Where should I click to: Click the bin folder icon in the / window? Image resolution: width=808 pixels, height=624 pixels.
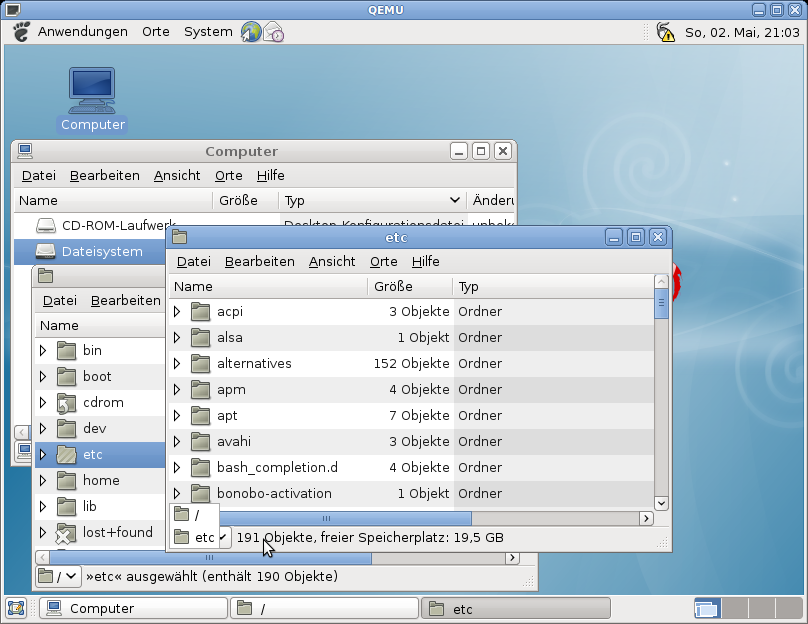pyautogui.click(x=66, y=350)
